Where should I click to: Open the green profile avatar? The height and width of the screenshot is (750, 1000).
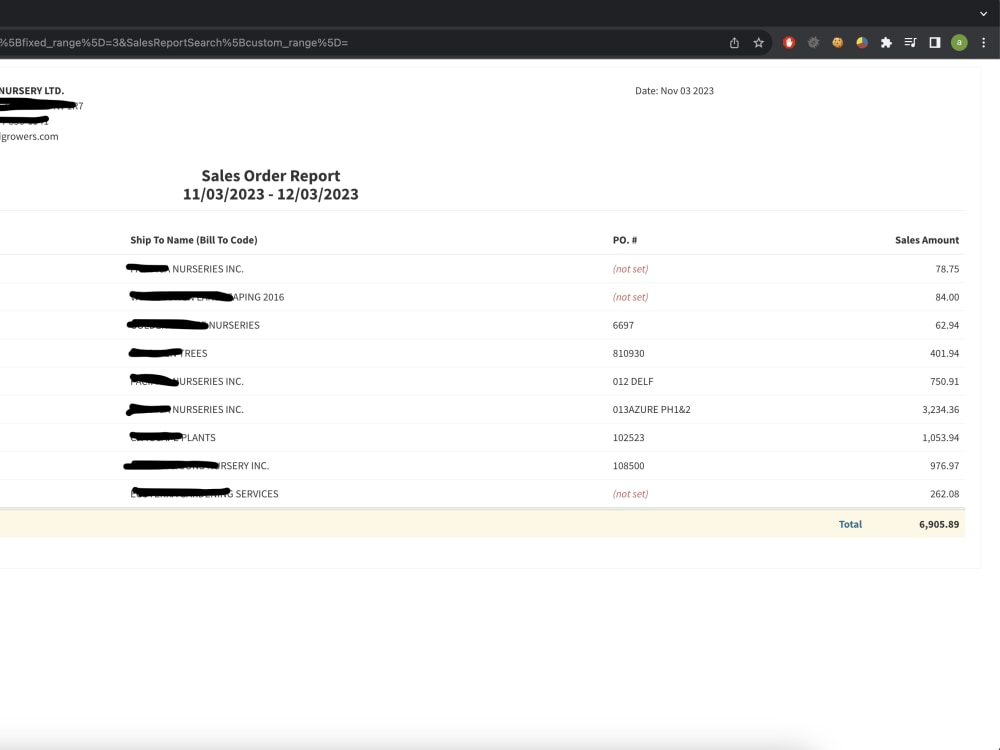959,43
